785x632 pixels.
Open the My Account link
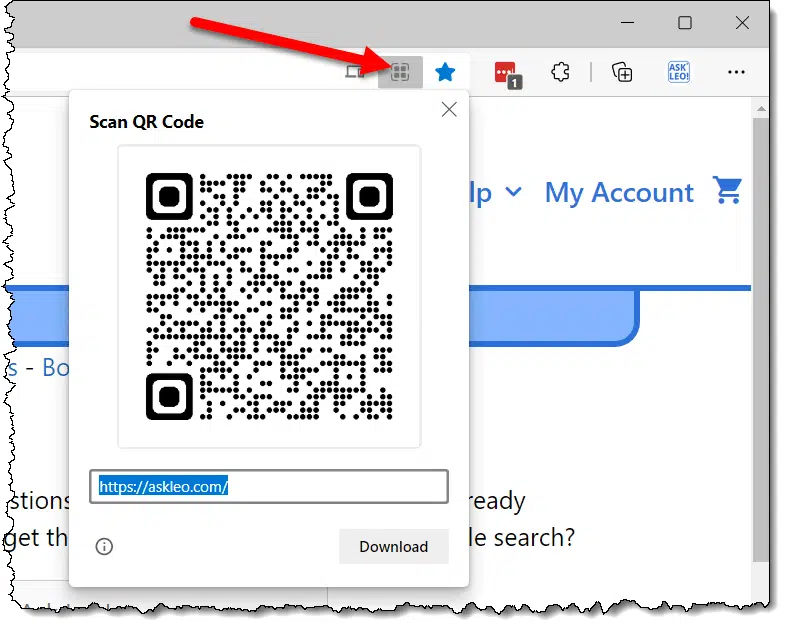tap(619, 193)
